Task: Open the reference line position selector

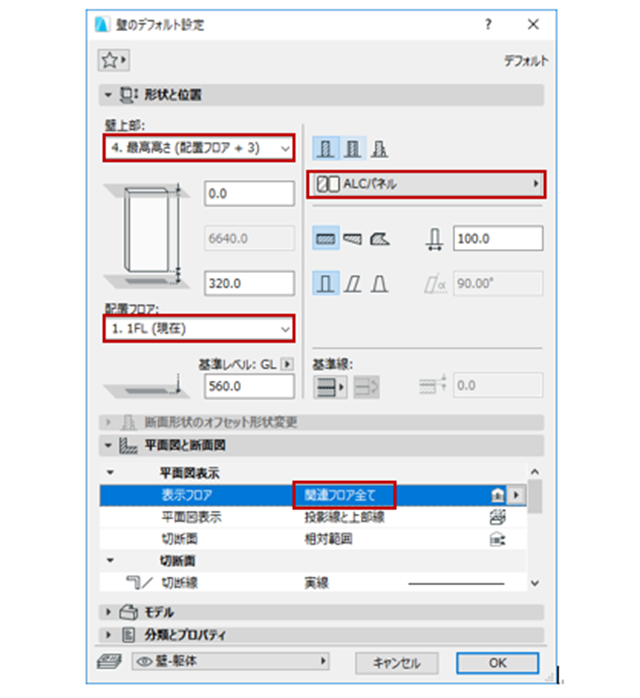Action: point(330,386)
